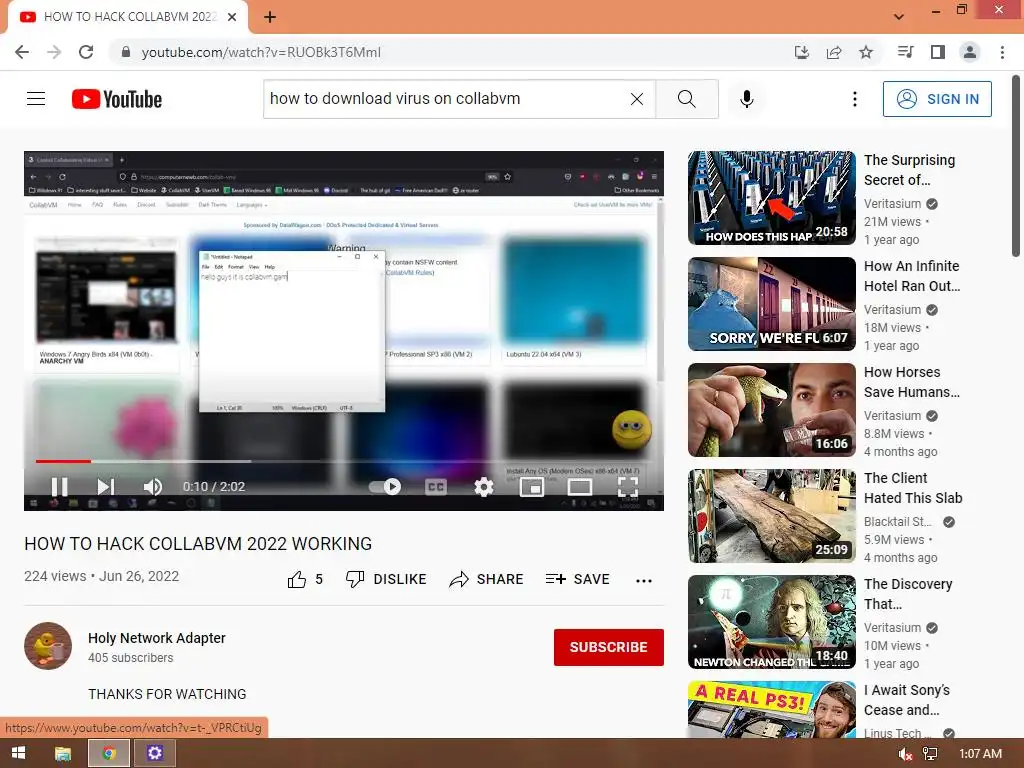Open network tray icon

tap(930, 754)
